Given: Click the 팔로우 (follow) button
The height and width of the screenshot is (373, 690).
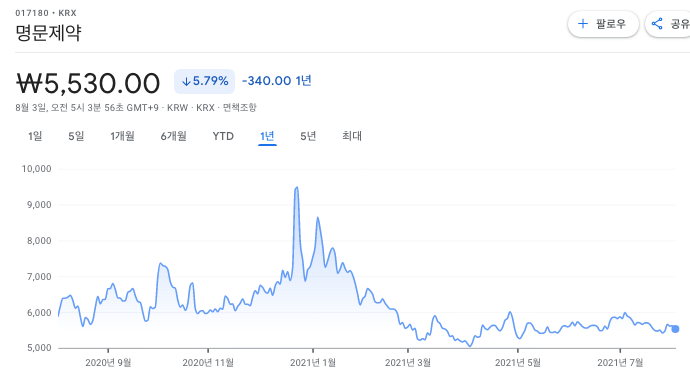Looking at the screenshot, I should (x=603, y=24).
